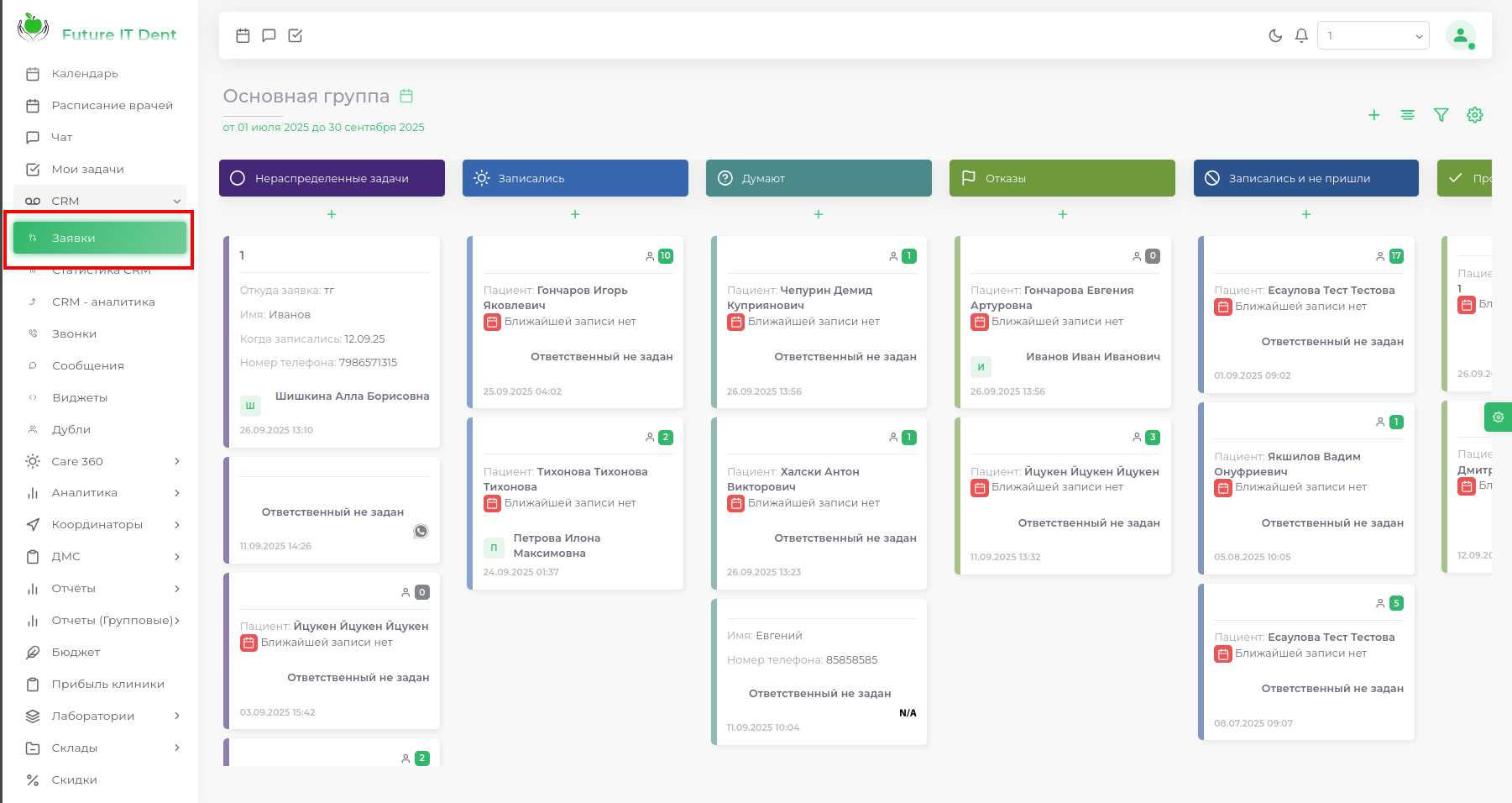Select the Чат icon in the sidebar
The height and width of the screenshot is (803, 1512).
click(x=32, y=137)
